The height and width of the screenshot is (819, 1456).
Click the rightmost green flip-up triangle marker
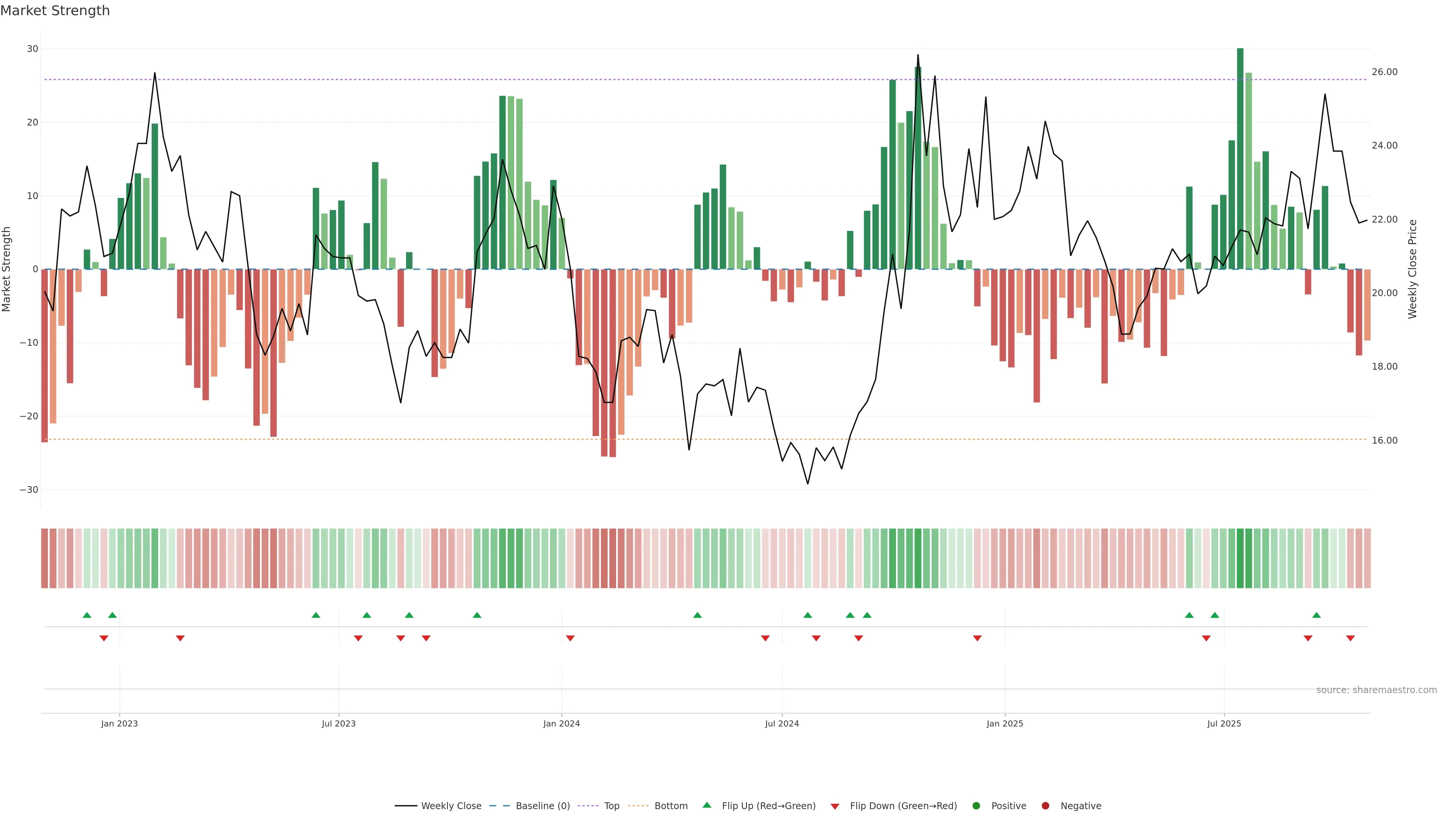click(1316, 615)
